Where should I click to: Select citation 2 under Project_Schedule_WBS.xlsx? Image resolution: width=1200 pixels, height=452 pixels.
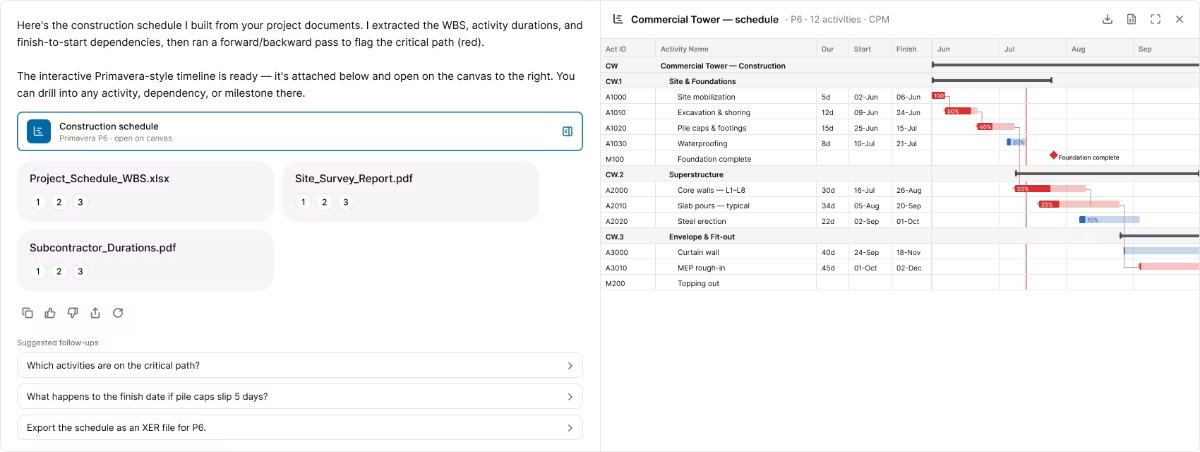point(59,202)
